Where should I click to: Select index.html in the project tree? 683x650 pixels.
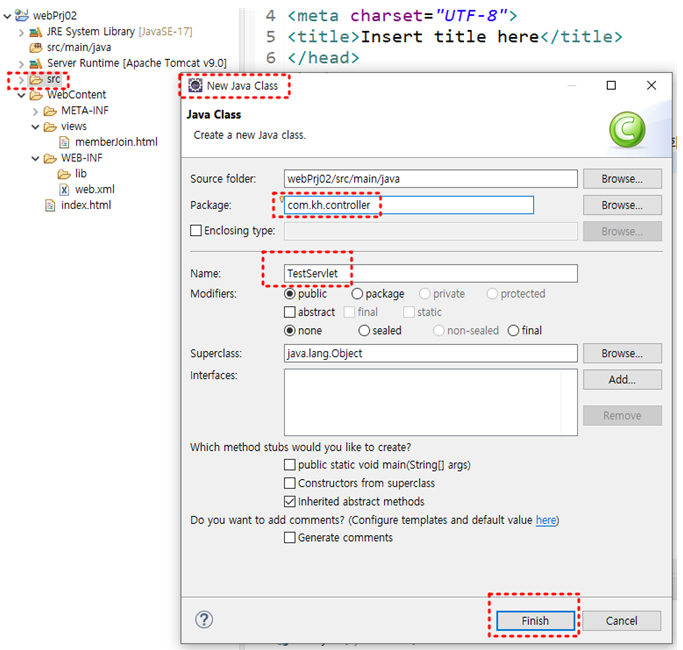(x=86, y=205)
